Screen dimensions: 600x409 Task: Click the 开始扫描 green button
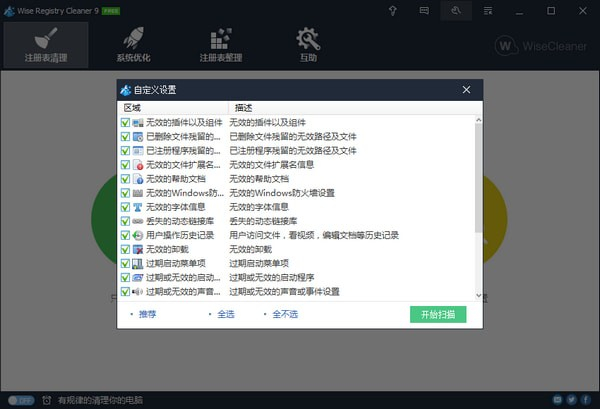coord(438,314)
